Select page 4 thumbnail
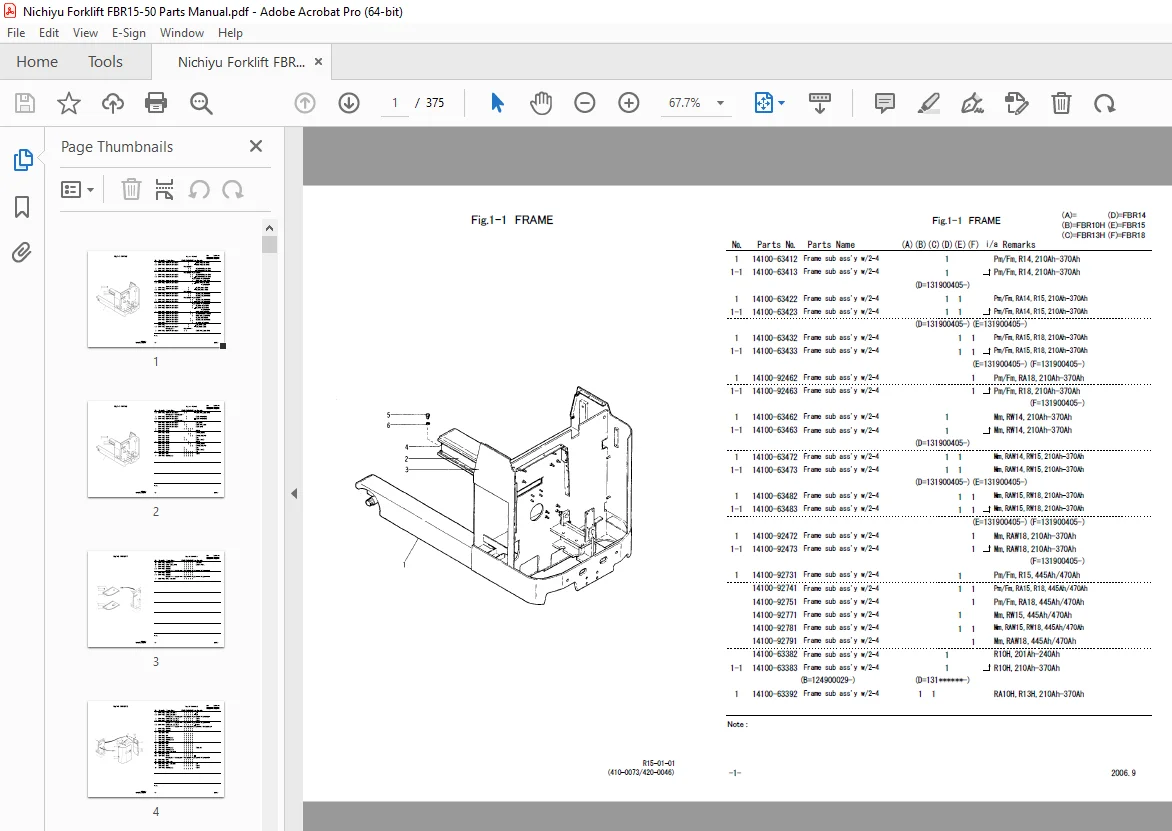Image resolution: width=1172 pixels, height=831 pixels. pos(156,750)
